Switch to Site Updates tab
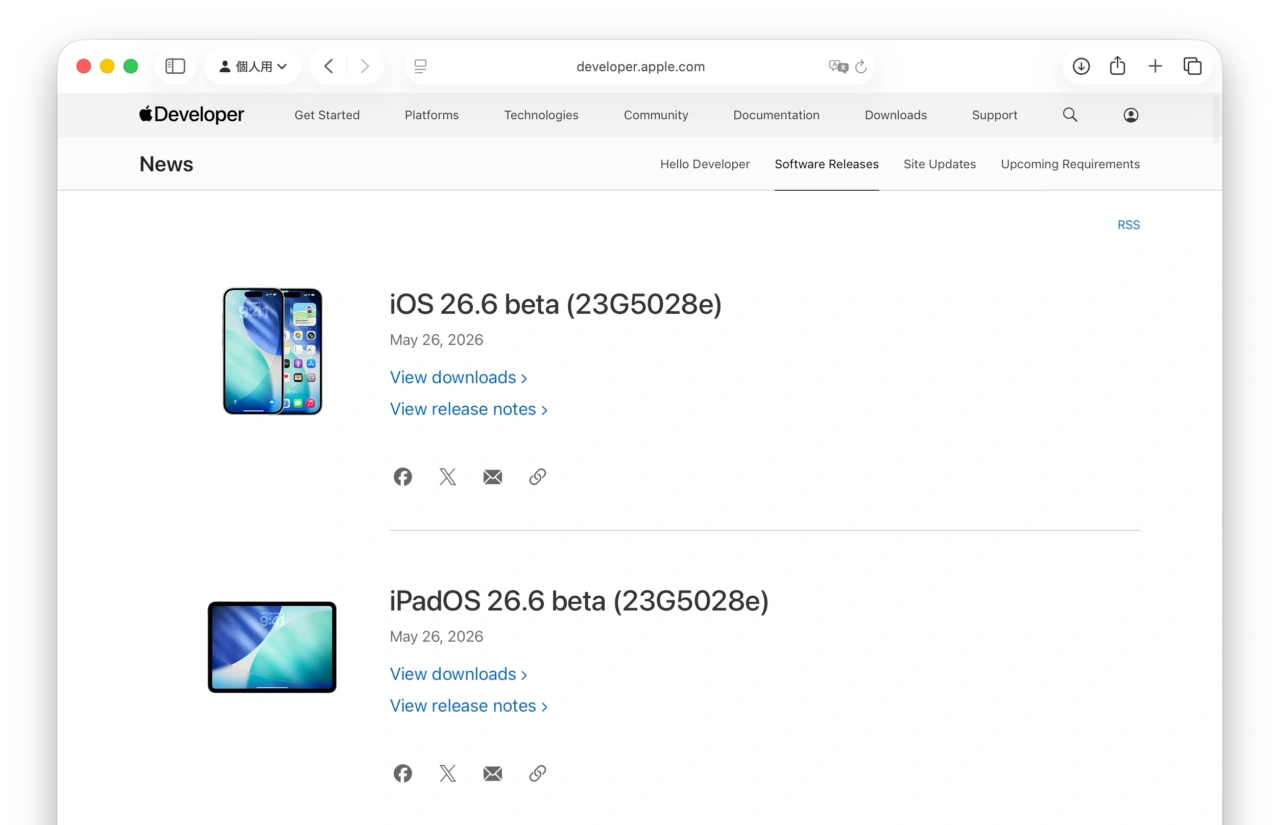Image resolution: width=1280 pixels, height=825 pixels. point(940,164)
